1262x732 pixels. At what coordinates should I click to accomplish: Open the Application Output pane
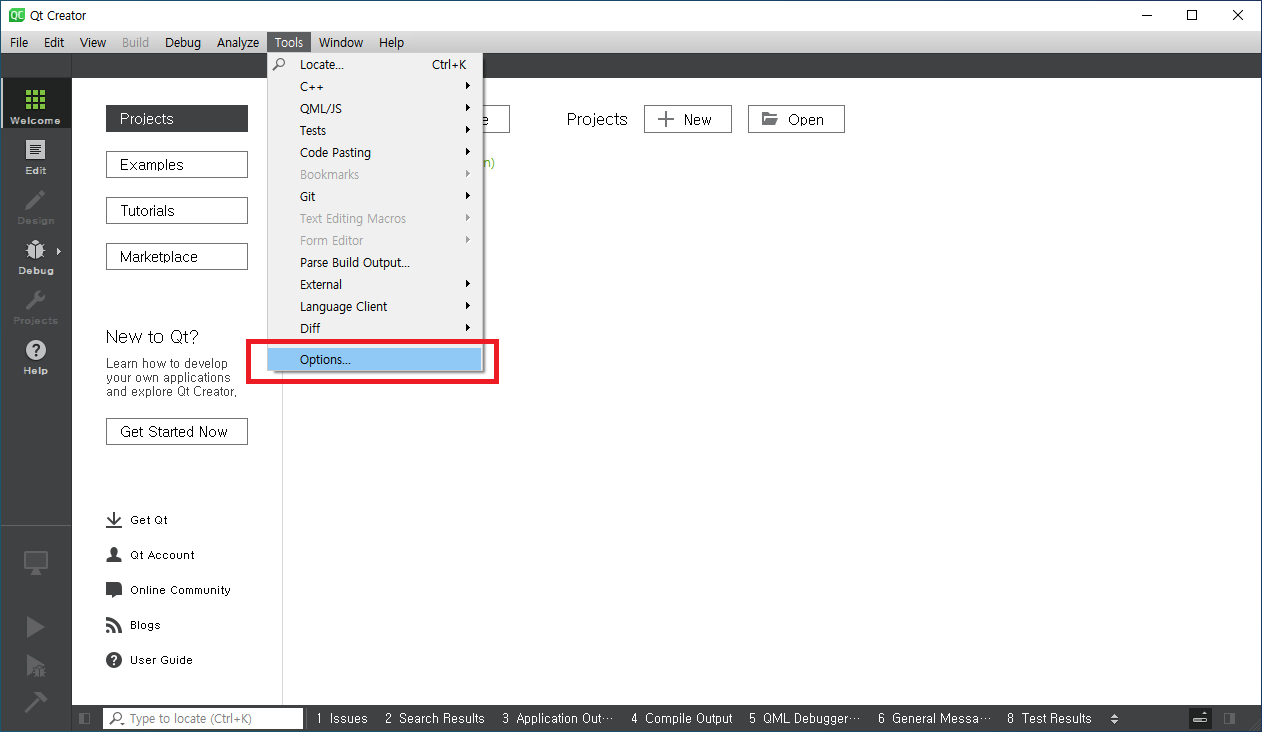point(559,718)
